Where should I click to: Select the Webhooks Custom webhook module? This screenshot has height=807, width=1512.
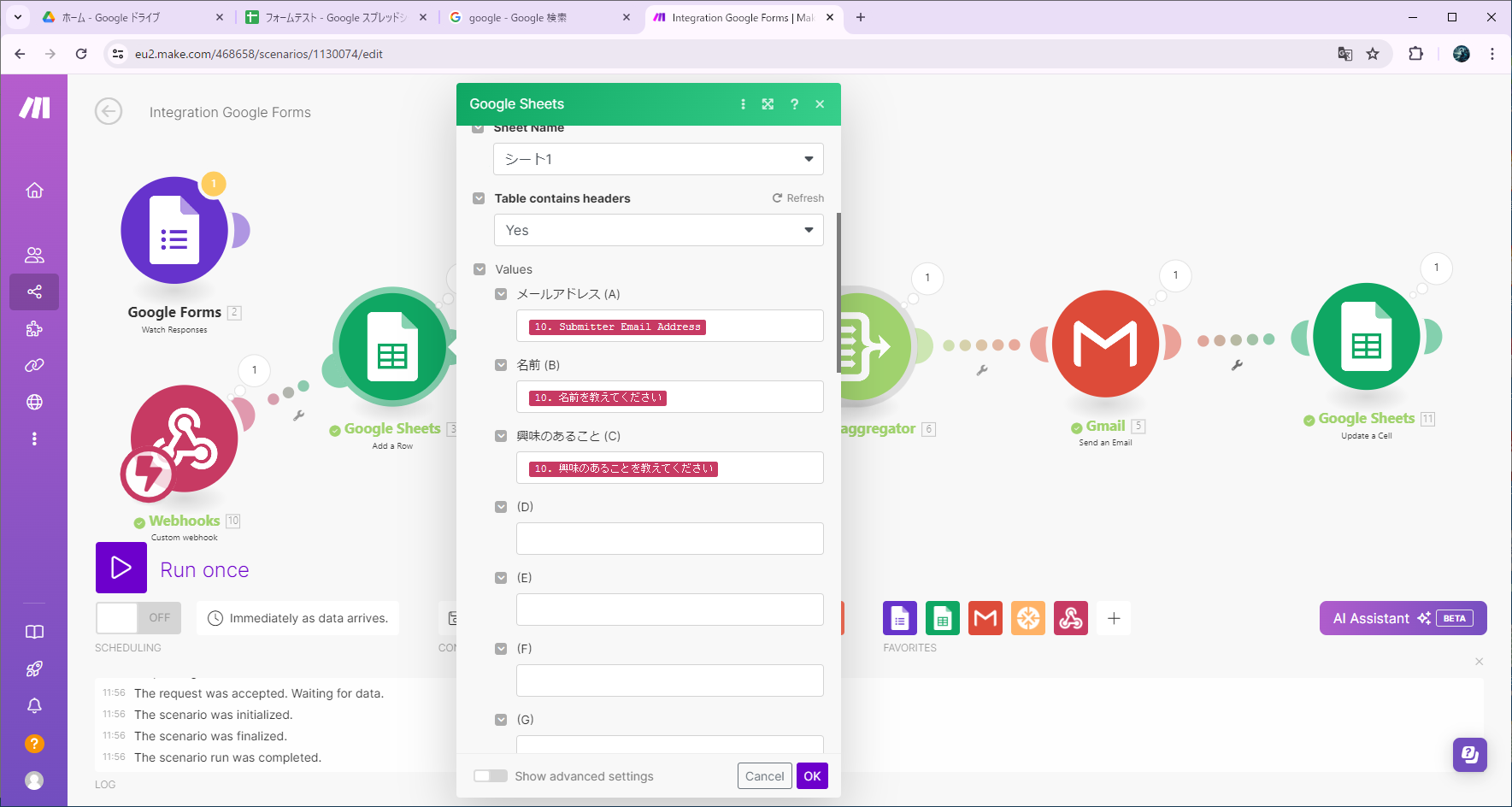[184, 439]
